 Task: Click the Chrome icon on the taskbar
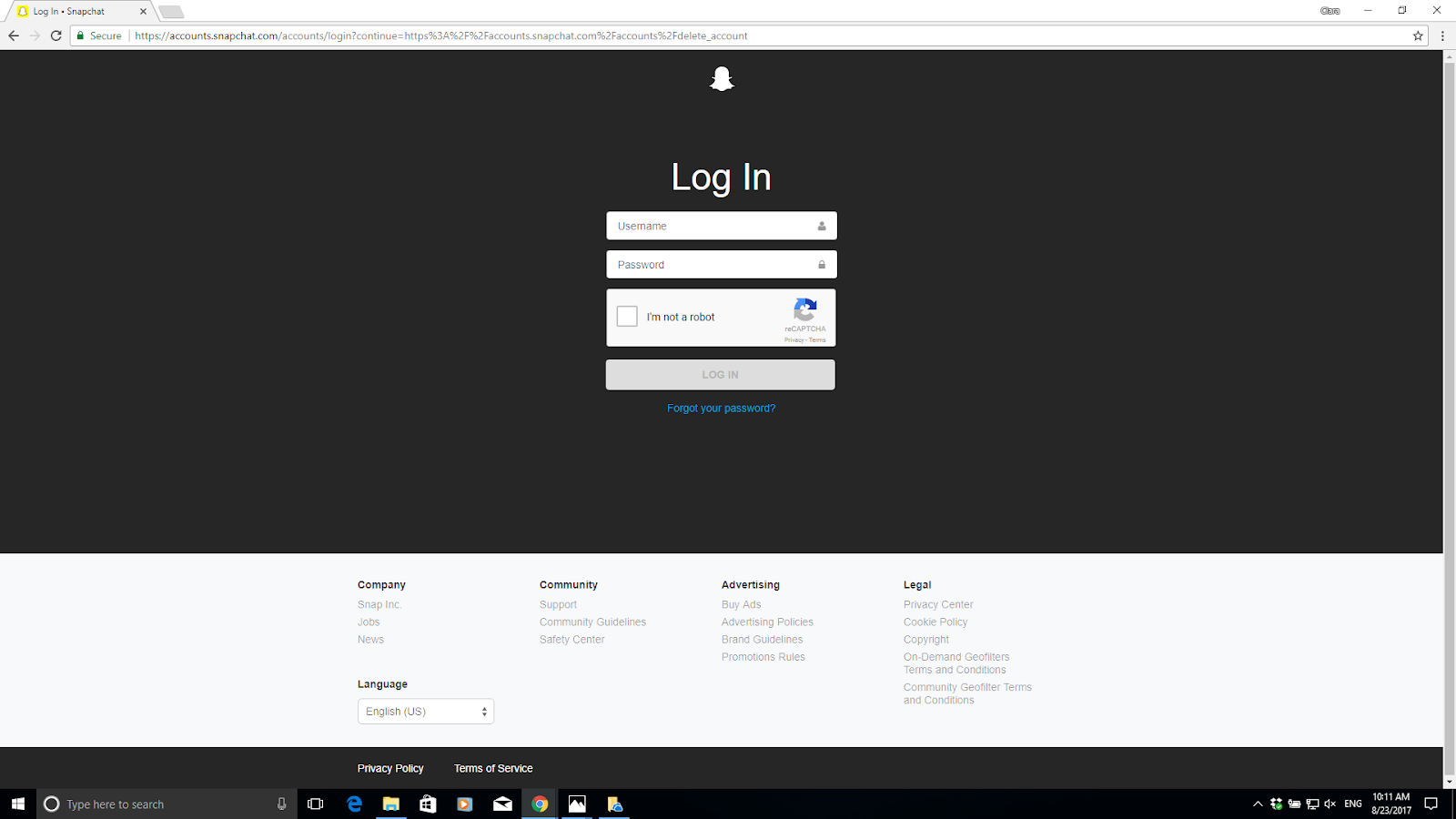coord(540,804)
